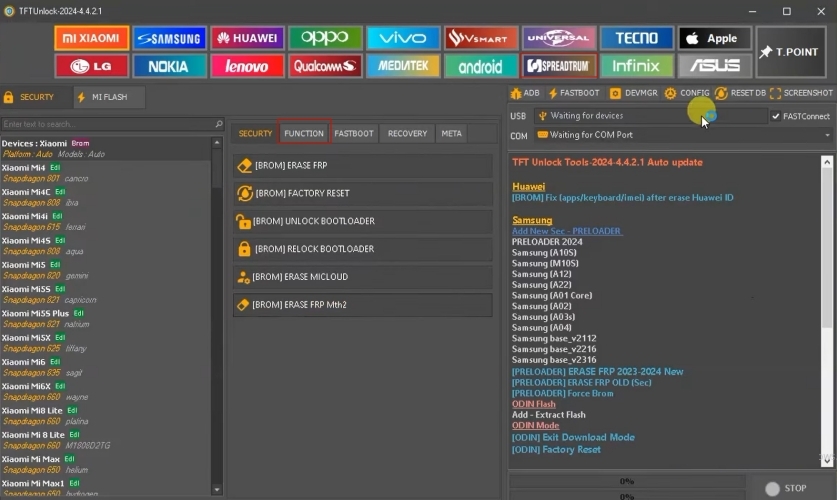Select the Samsung brand button

(169, 38)
